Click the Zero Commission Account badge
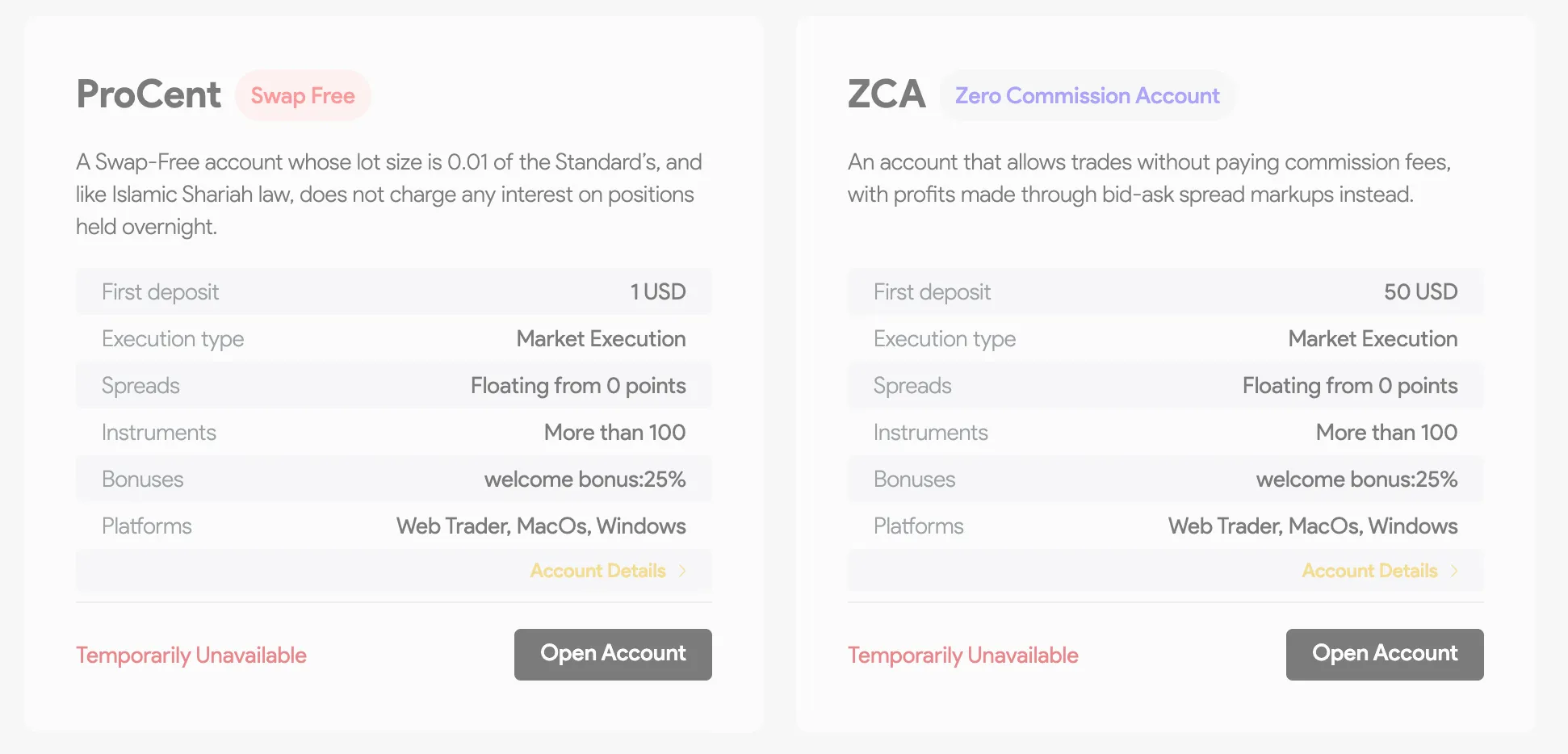 coord(1087,95)
